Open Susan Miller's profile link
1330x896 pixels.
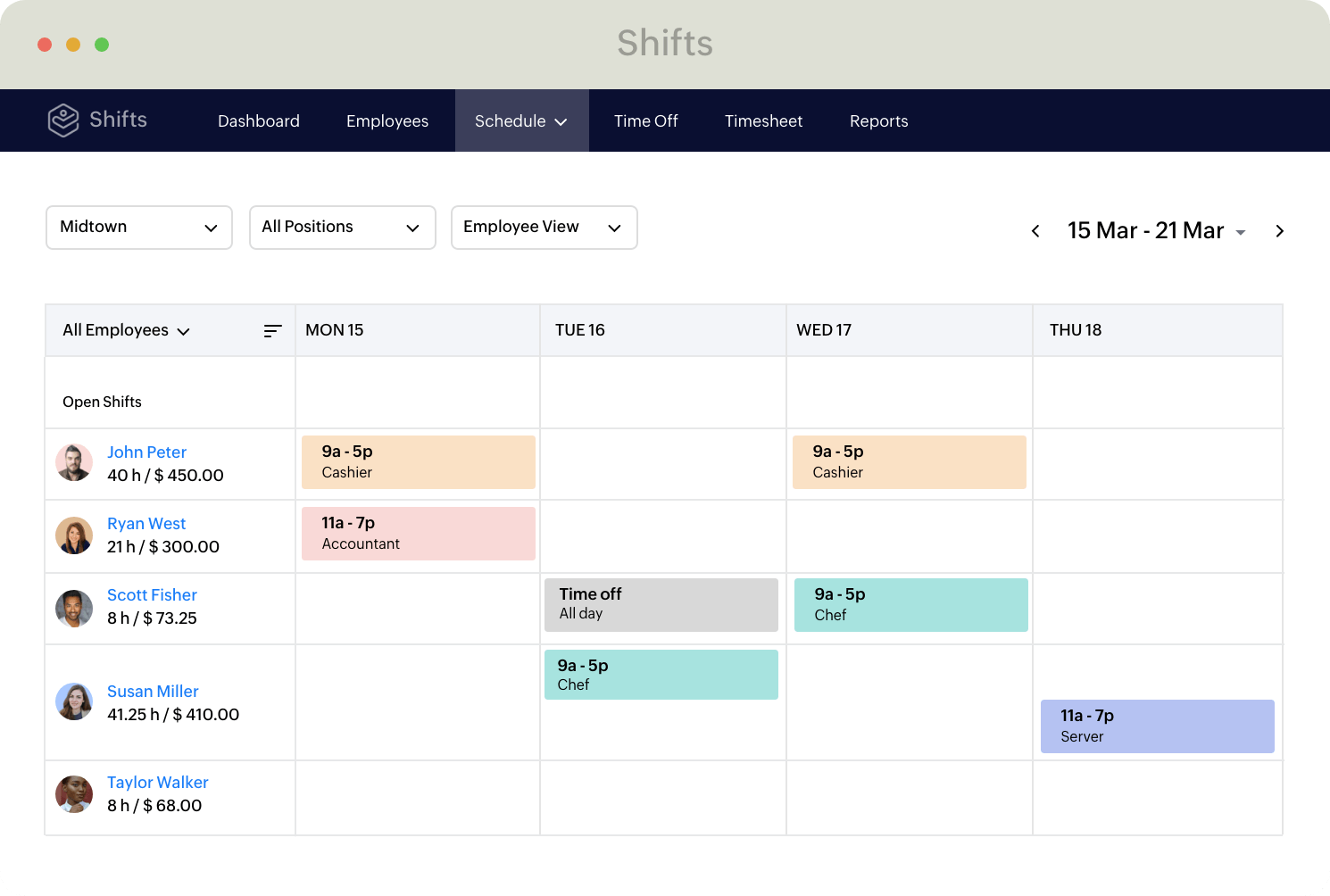pyautogui.click(x=152, y=691)
